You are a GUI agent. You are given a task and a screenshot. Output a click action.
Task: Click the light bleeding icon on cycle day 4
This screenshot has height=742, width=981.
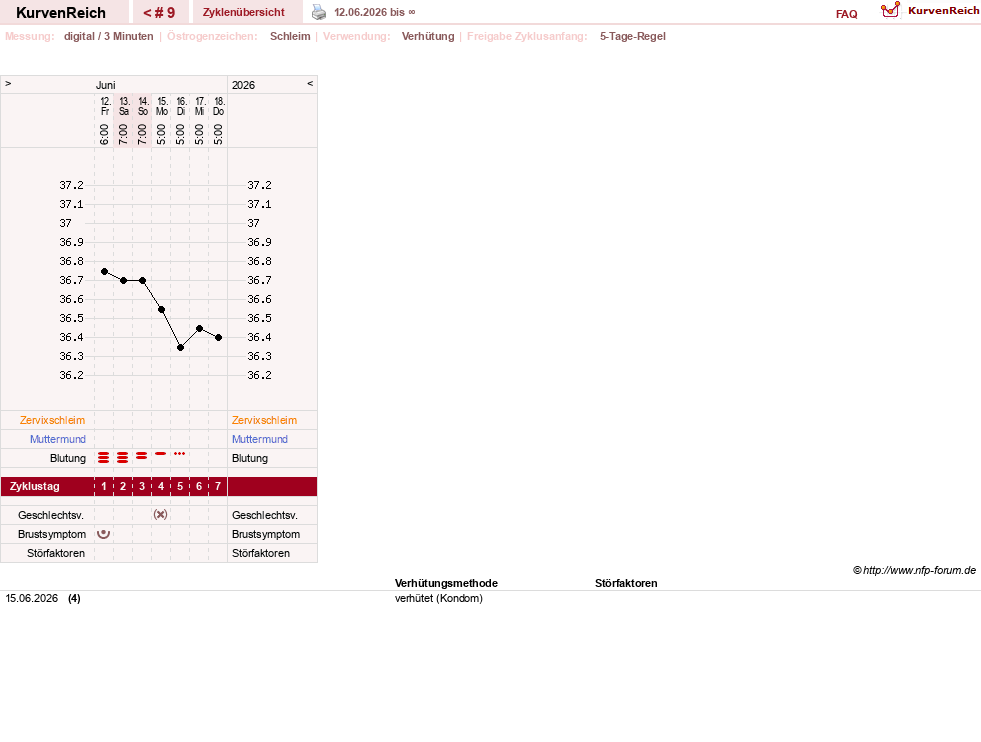(161, 454)
